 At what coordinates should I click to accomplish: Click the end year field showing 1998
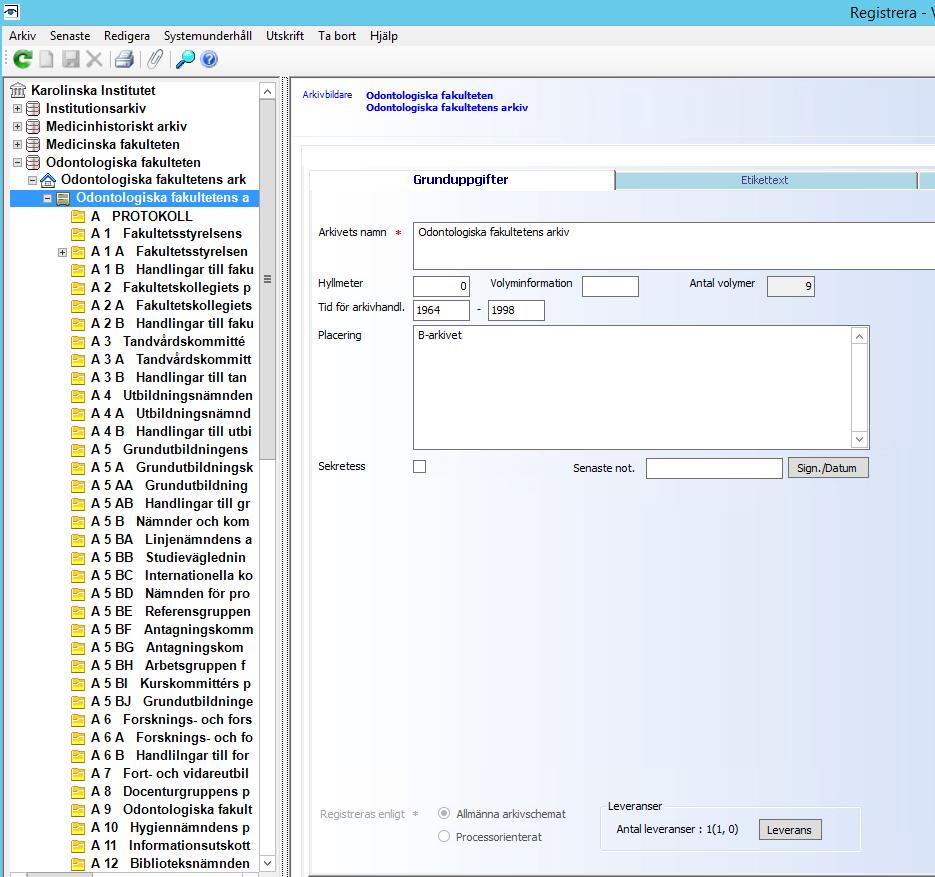(516, 310)
